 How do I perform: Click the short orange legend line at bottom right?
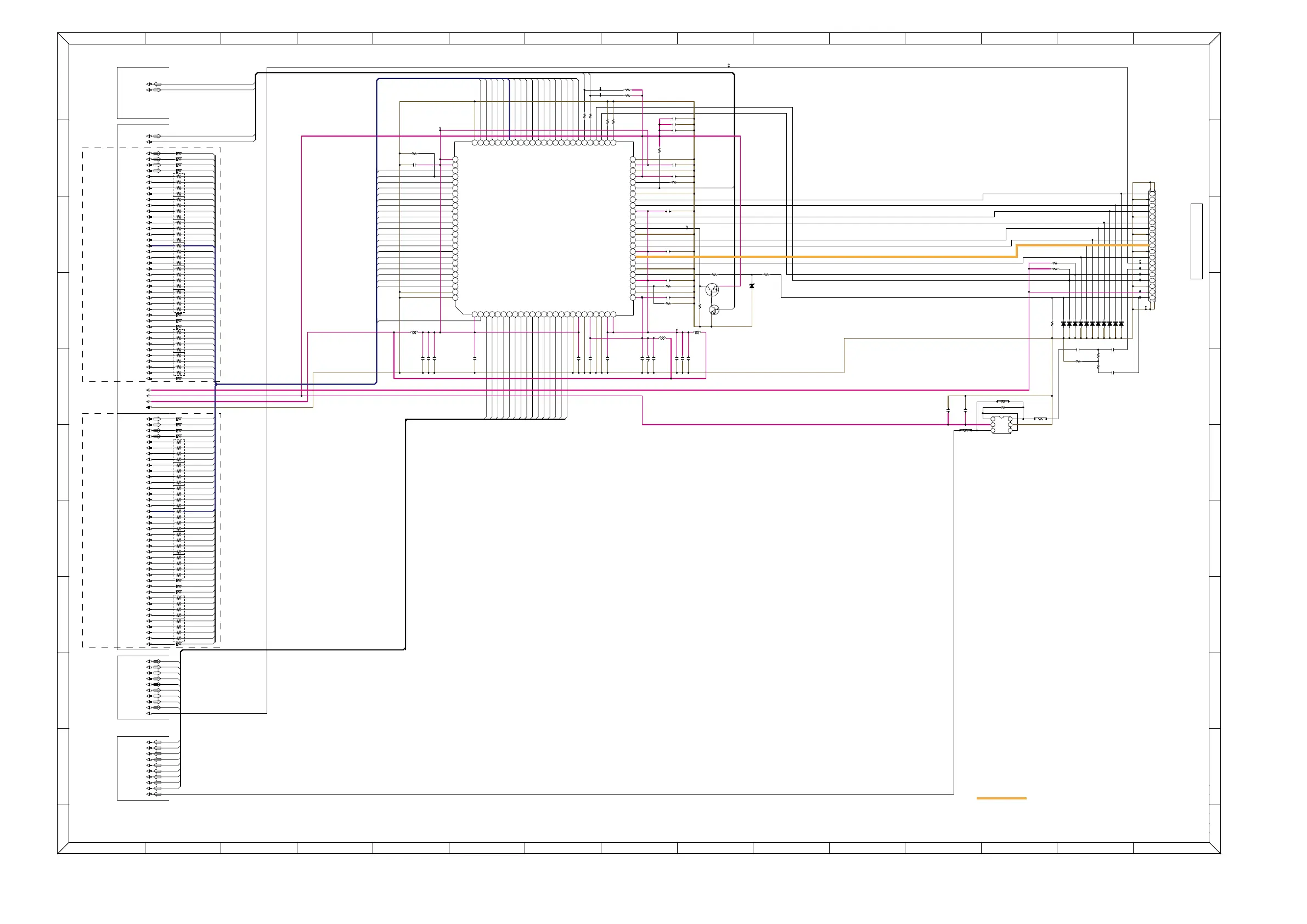1001,798
